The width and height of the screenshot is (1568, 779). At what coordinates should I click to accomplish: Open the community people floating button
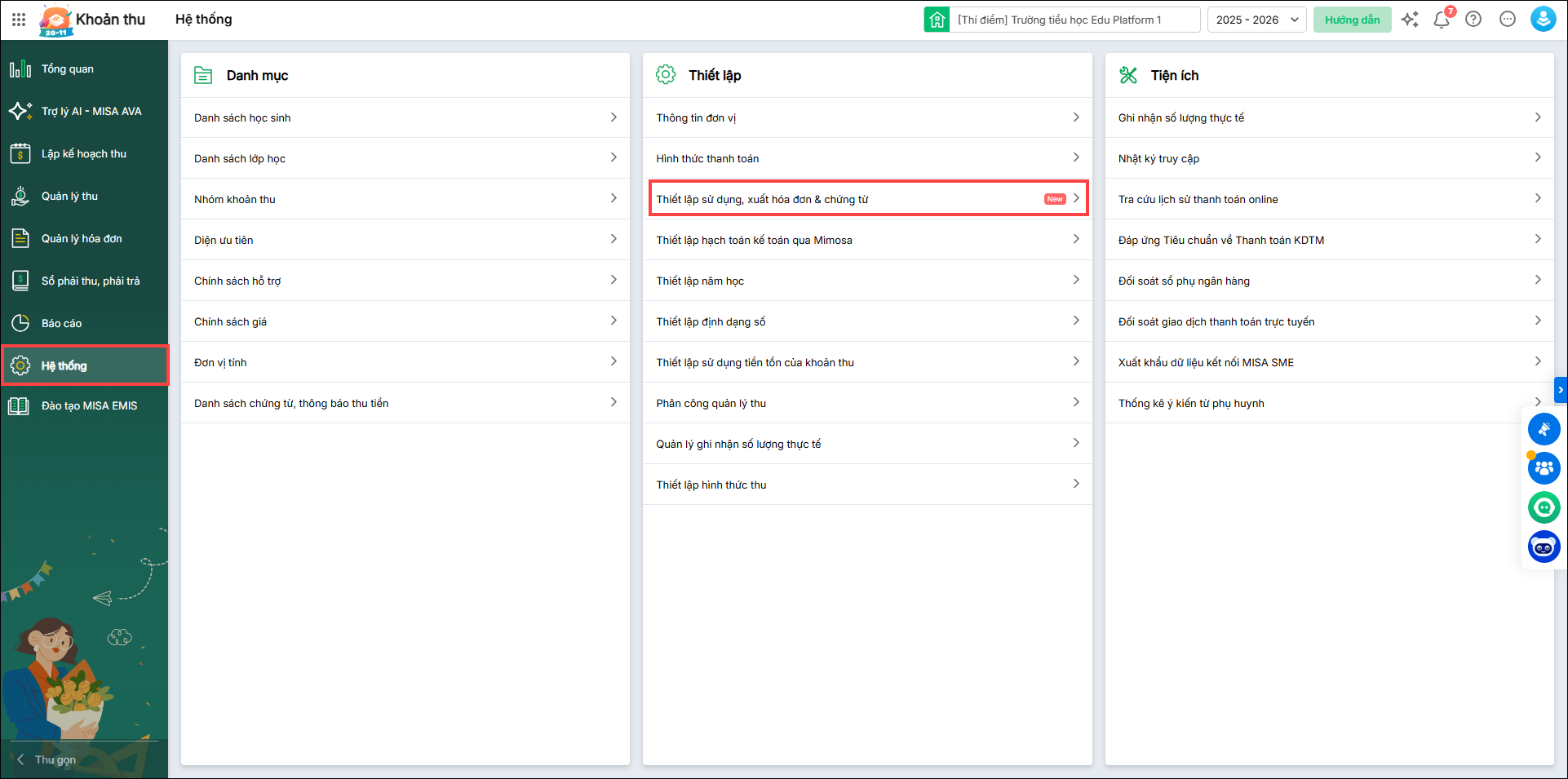point(1544,468)
